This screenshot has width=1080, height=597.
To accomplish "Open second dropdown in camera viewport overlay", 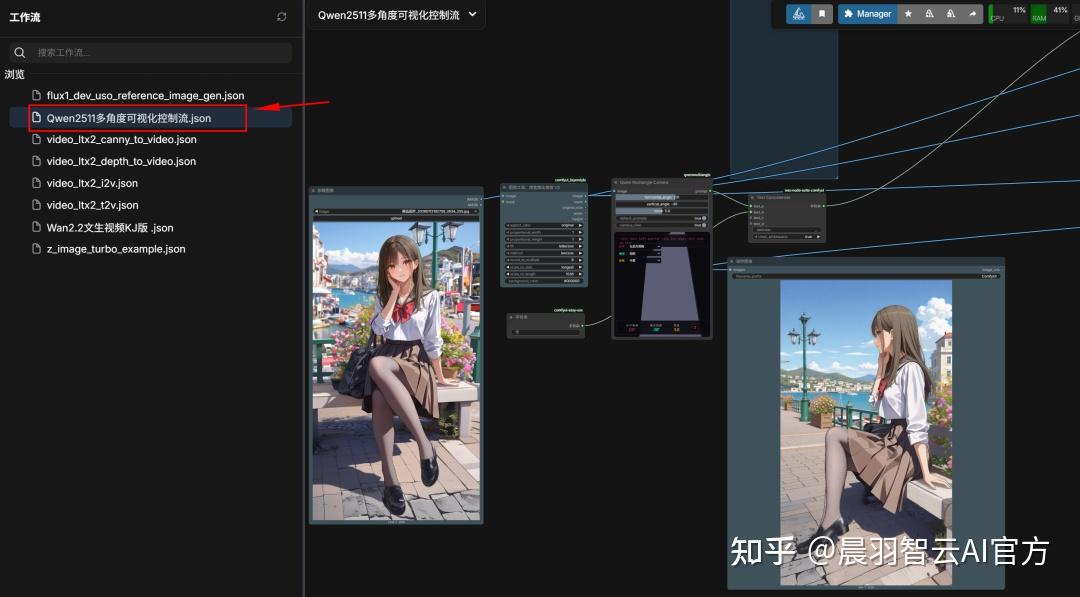I will coord(644,253).
